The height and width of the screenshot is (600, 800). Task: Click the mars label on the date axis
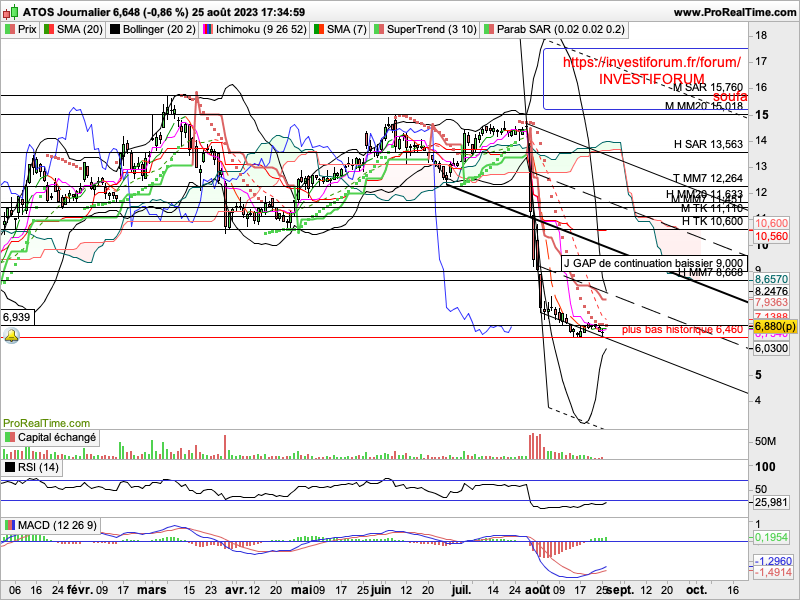pos(152,590)
